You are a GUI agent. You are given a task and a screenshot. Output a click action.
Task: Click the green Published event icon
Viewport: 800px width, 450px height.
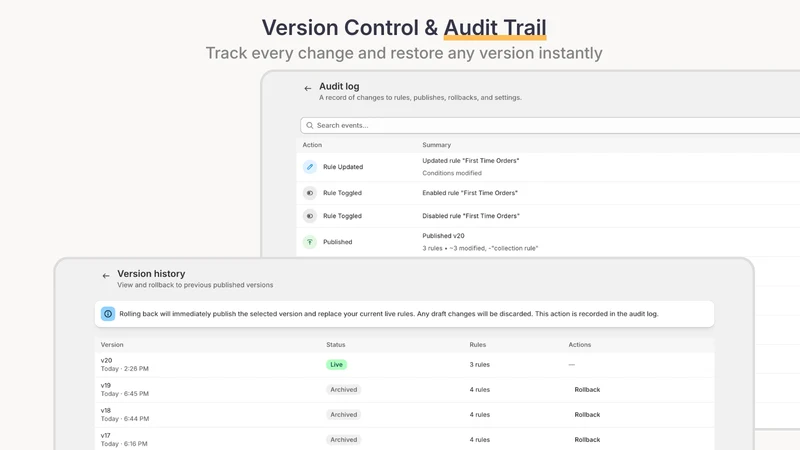coord(310,242)
